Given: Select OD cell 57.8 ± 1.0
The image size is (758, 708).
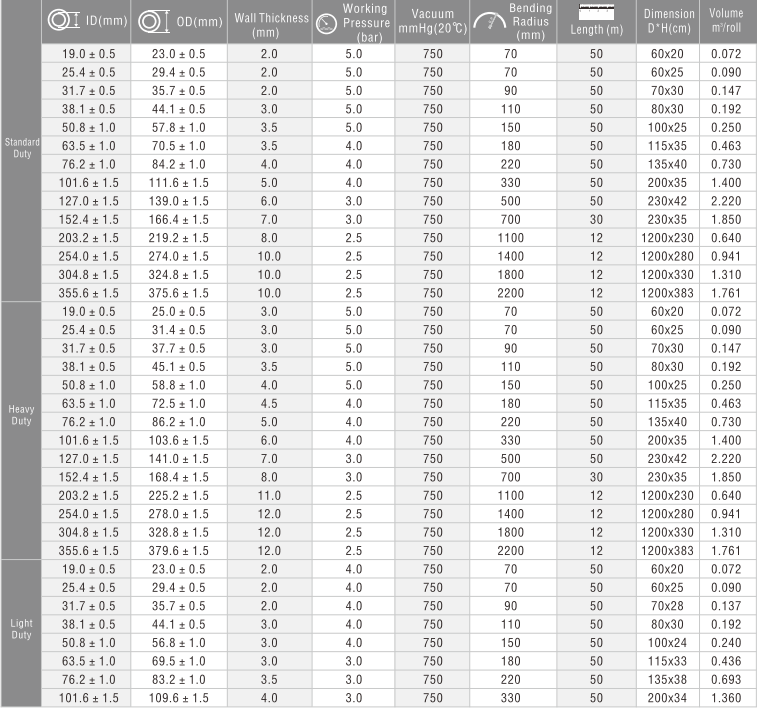Looking at the screenshot, I should pos(178,128).
